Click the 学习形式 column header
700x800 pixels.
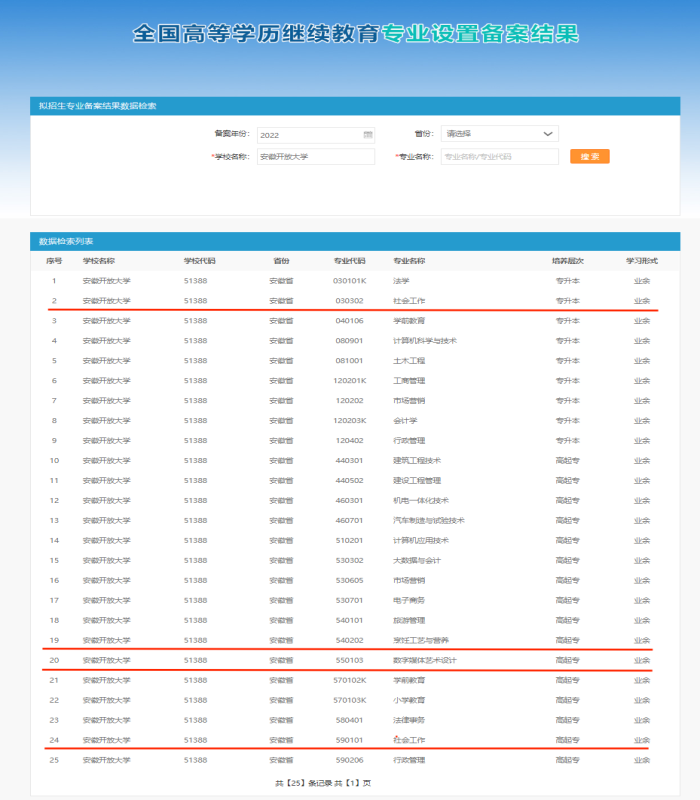click(x=641, y=261)
